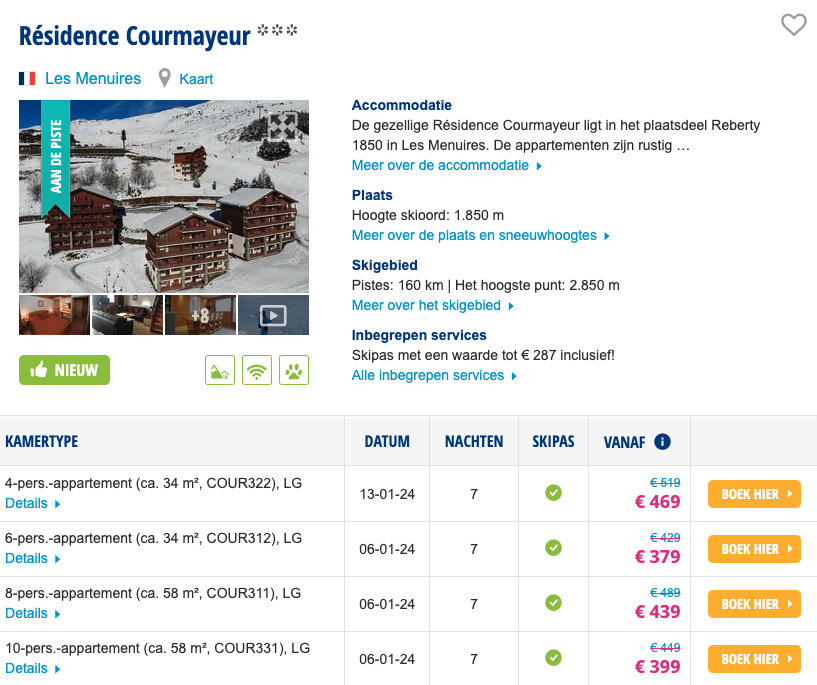The height and width of the screenshot is (685, 817).
Task: Click the WiFi amenity icon
Action: [257, 370]
